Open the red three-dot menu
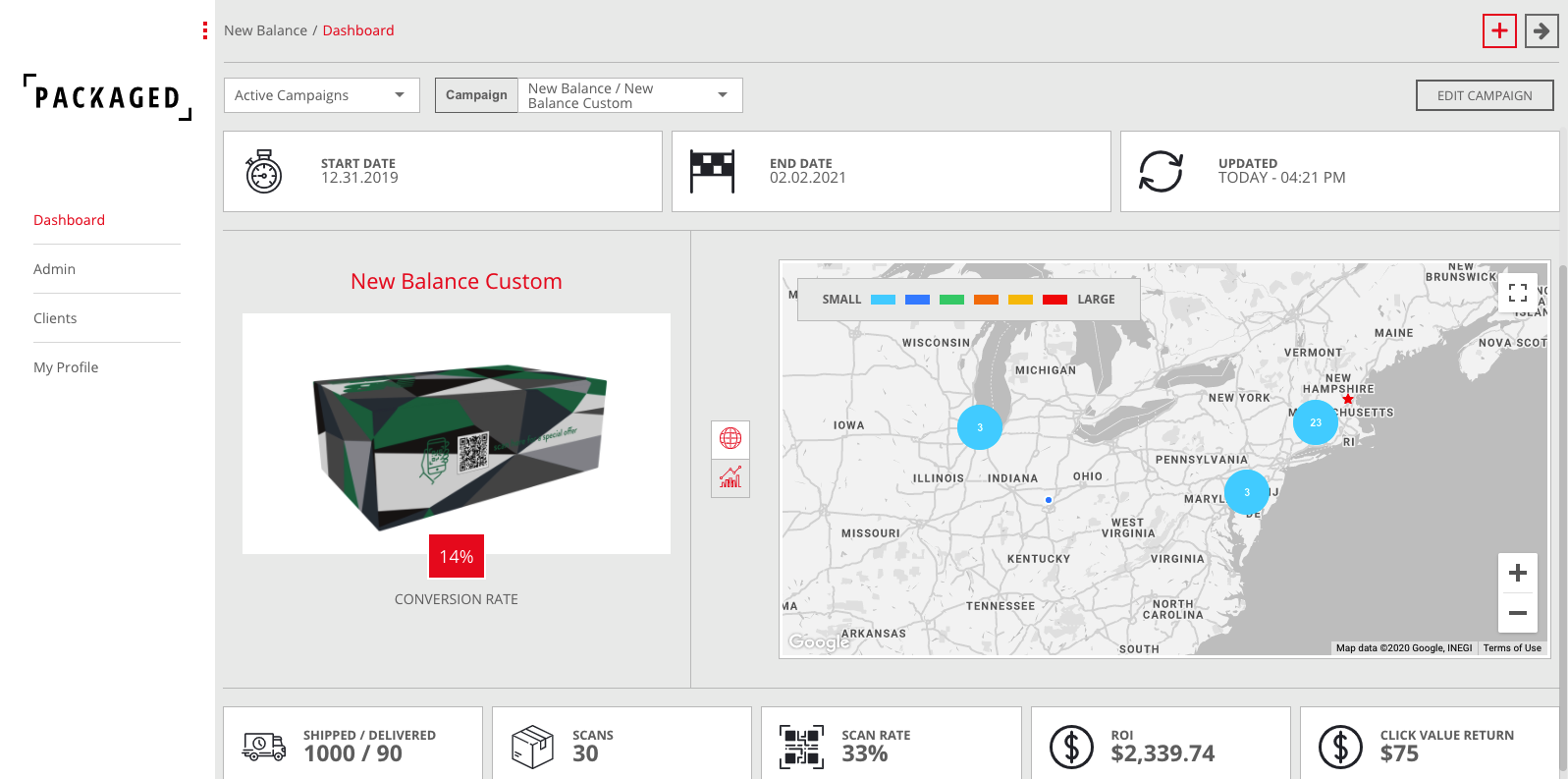Image resolution: width=1568 pixels, height=779 pixels. point(204,30)
